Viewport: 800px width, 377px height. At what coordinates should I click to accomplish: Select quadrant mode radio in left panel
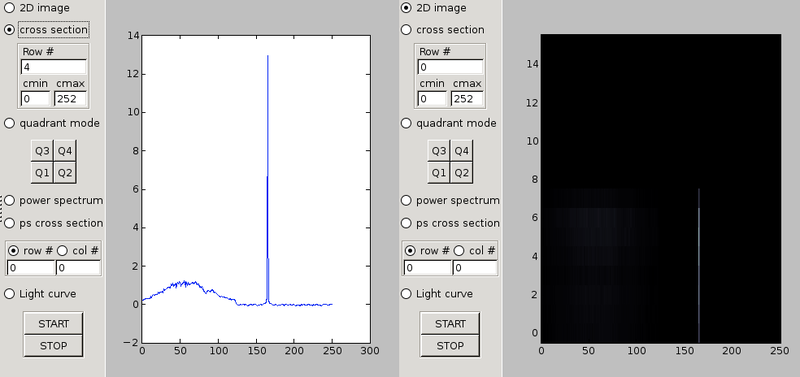(x=9, y=123)
